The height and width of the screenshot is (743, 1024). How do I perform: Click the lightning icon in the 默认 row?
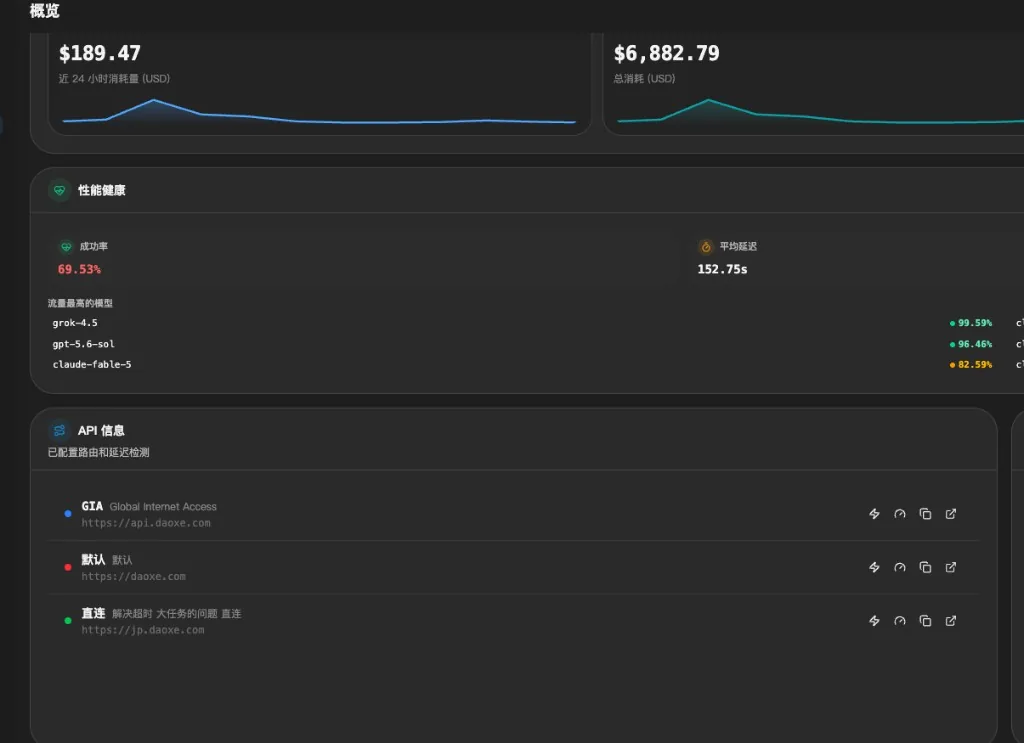point(874,567)
